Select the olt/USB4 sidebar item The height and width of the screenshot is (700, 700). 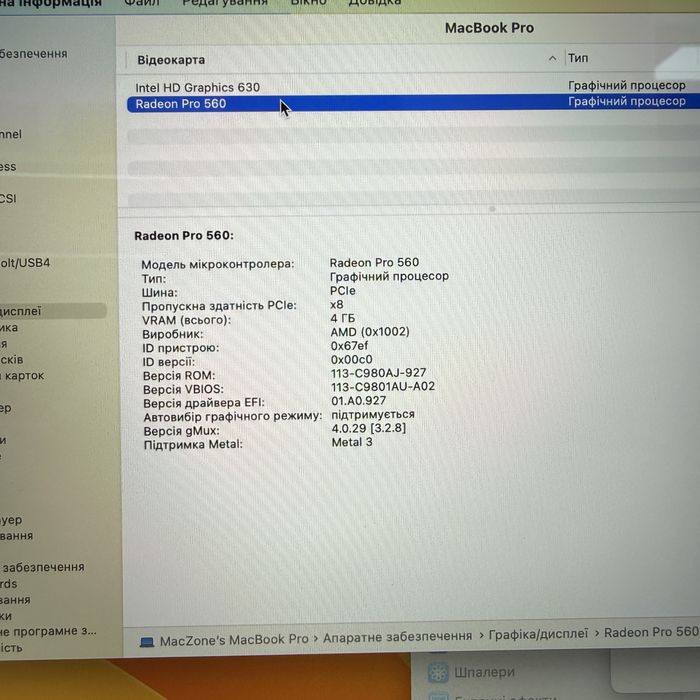[25, 262]
